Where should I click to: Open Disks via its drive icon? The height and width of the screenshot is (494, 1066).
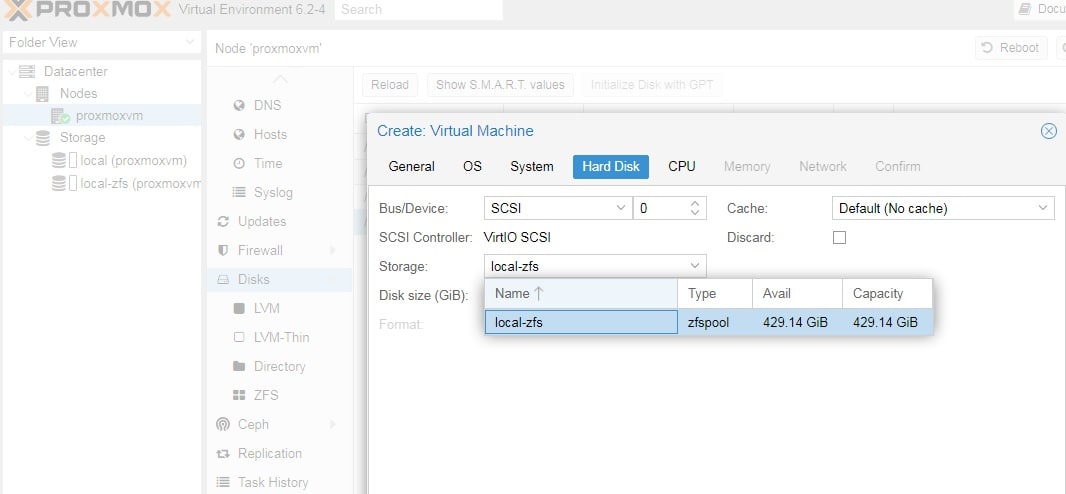223,279
